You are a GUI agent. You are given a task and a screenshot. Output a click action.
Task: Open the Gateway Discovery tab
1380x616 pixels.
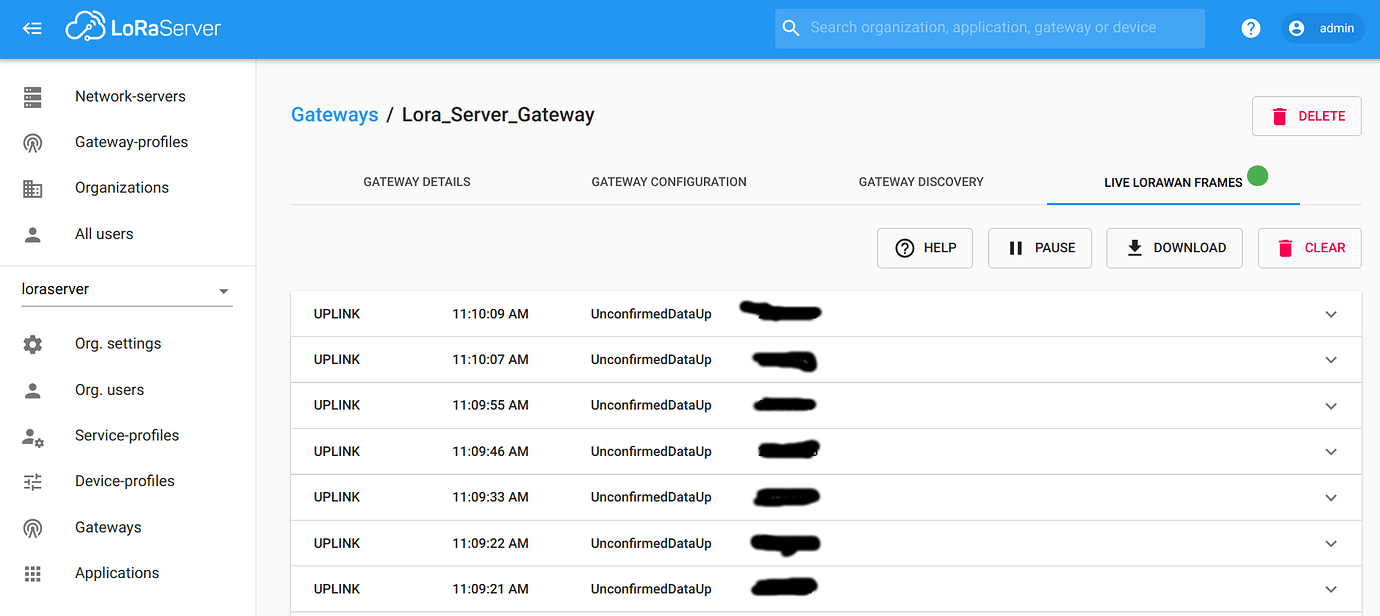coord(921,181)
